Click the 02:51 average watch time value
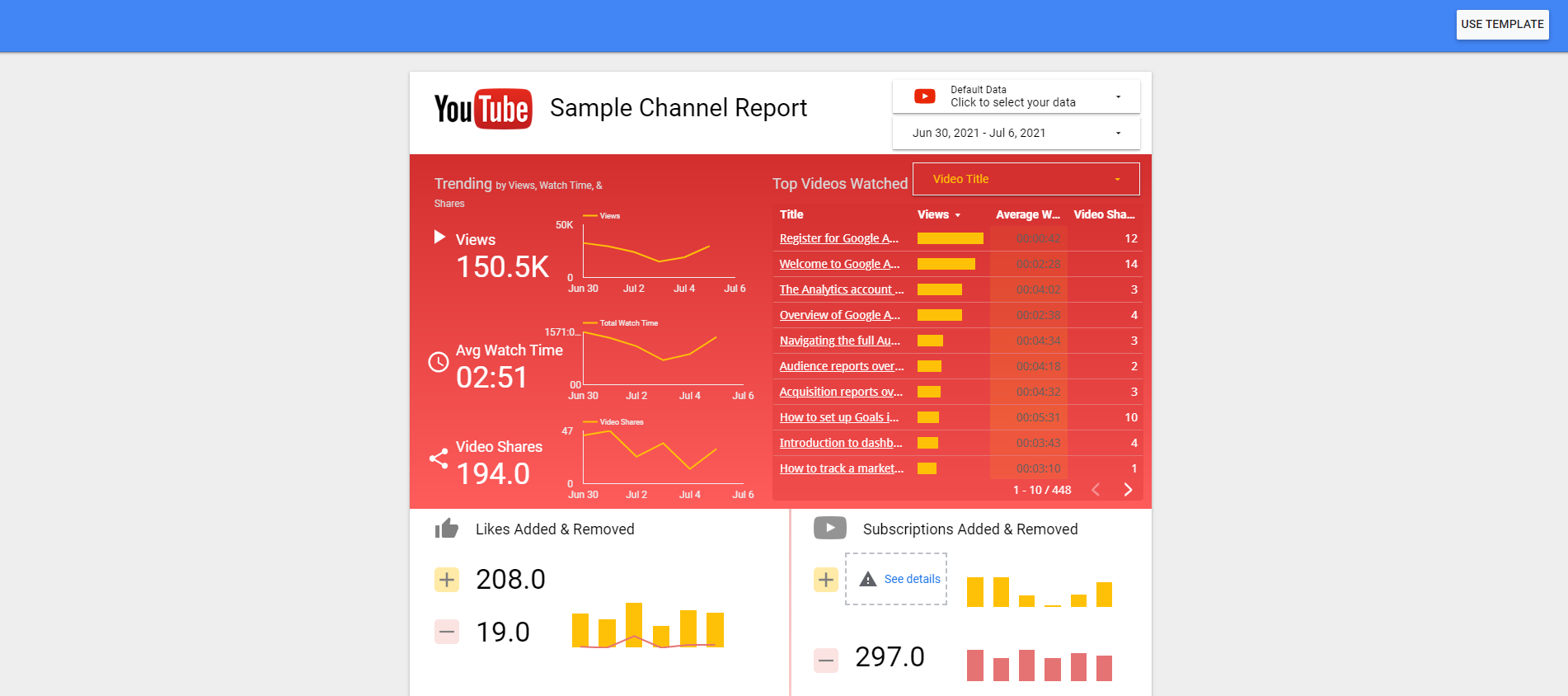Image resolution: width=1568 pixels, height=696 pixels. pyautogui.click(x=492, y=377)
